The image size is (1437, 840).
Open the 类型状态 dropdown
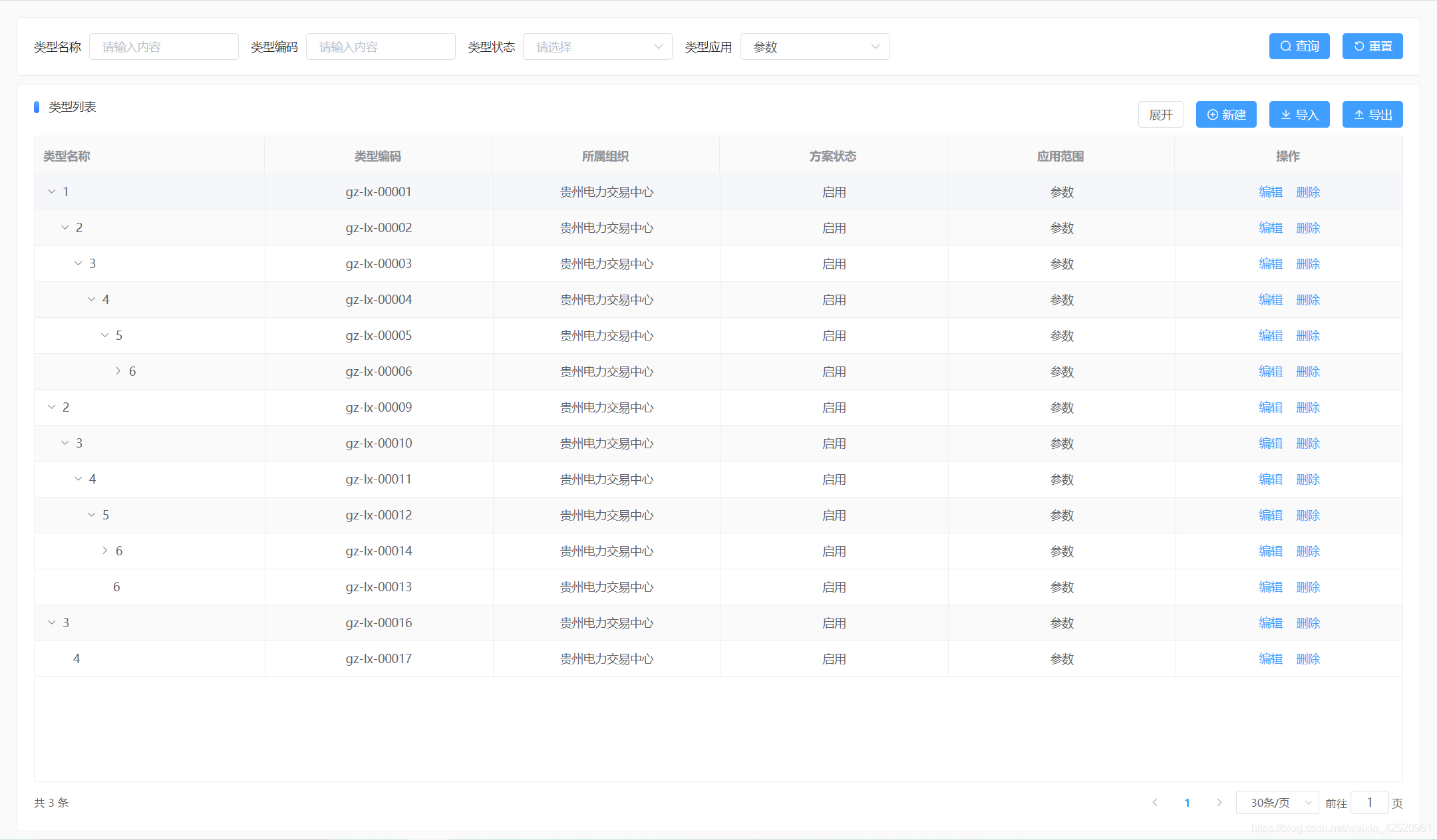(597, 47)
